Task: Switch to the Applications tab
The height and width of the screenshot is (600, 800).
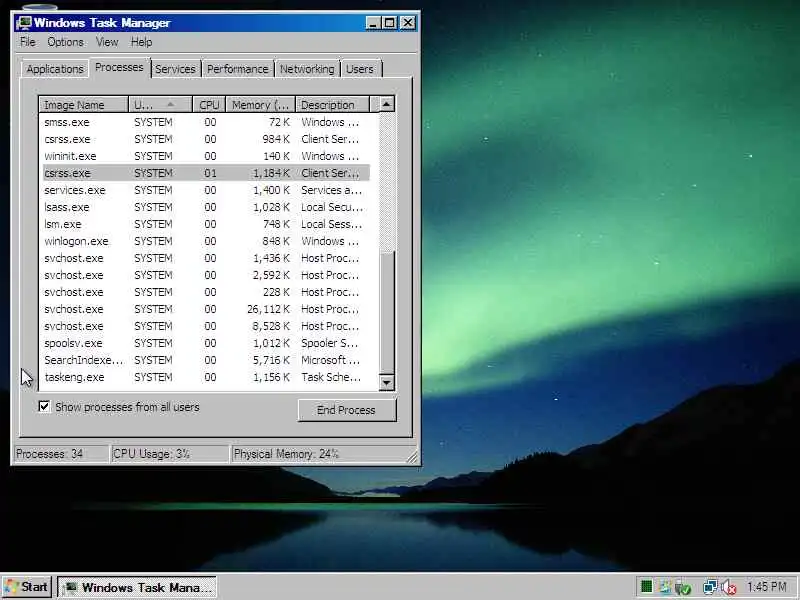Action: tap(55, 69)
